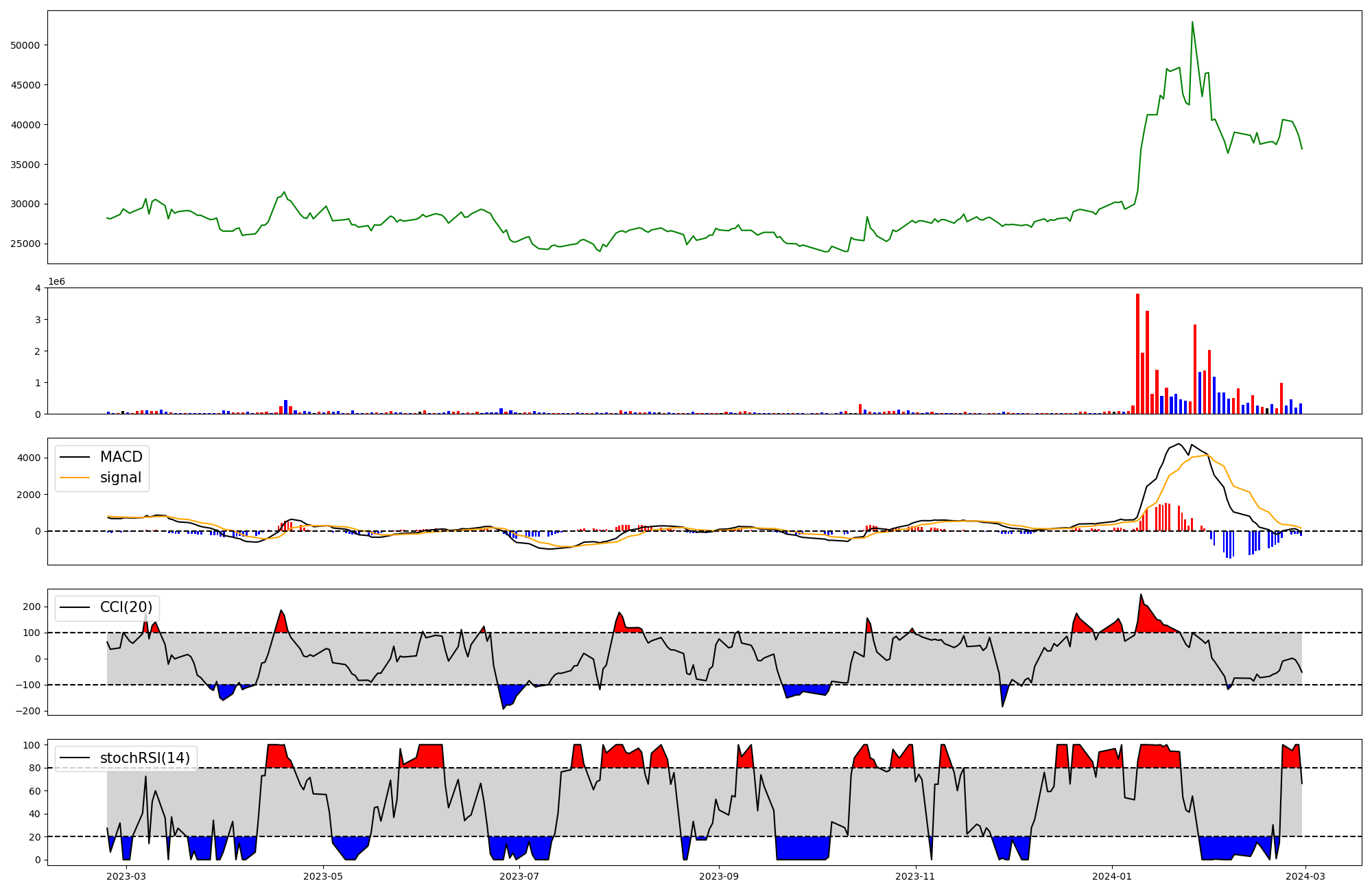Click the -200 tick on CCI axis
1372x892 pixels.
pyautogui.click(x=29, y=711)
